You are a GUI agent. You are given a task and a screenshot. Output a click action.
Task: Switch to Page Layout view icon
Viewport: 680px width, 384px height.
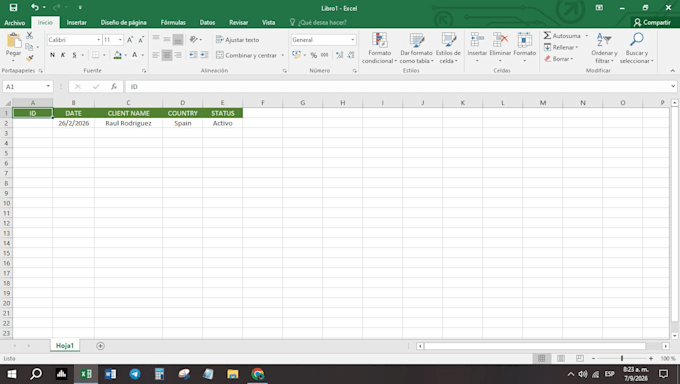point(561,358)
